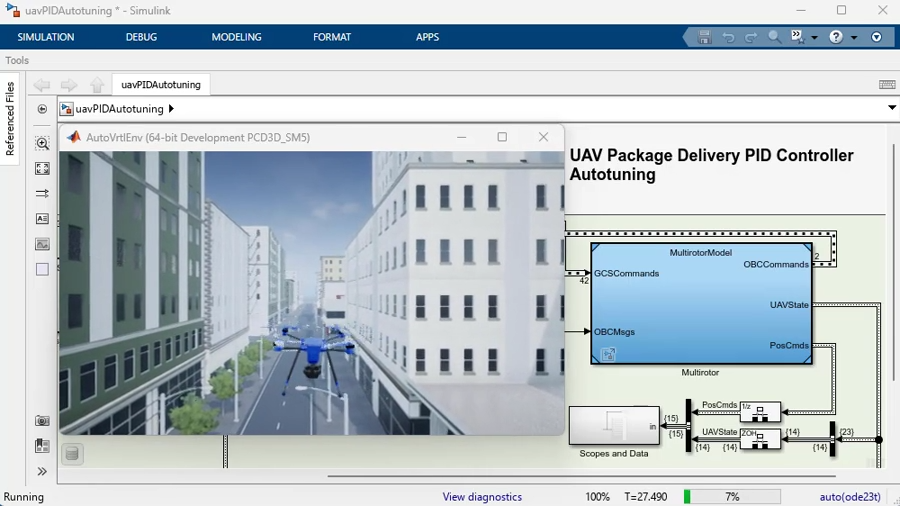
Task: Expand the Help dropdown arrow
Action: [x=854, y=38]
